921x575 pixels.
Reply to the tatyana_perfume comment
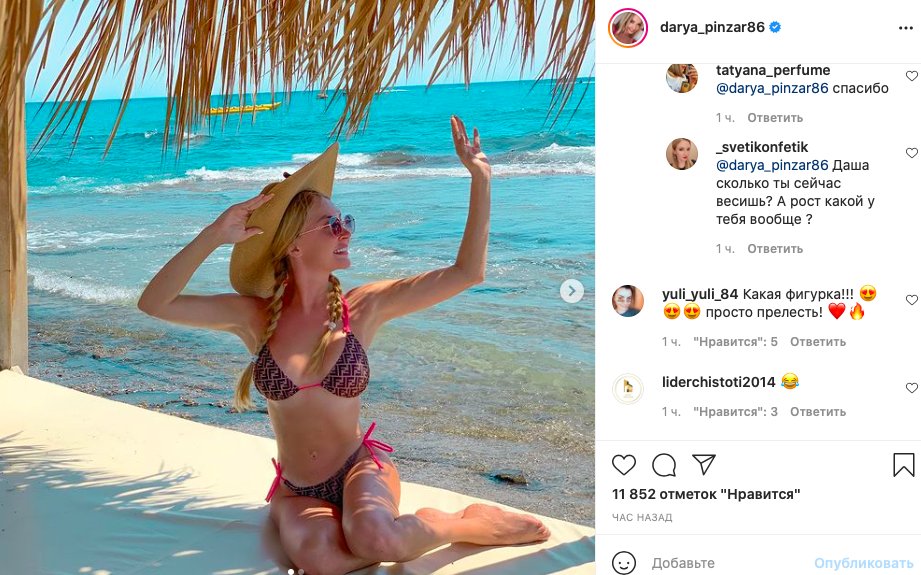[775, 118]
